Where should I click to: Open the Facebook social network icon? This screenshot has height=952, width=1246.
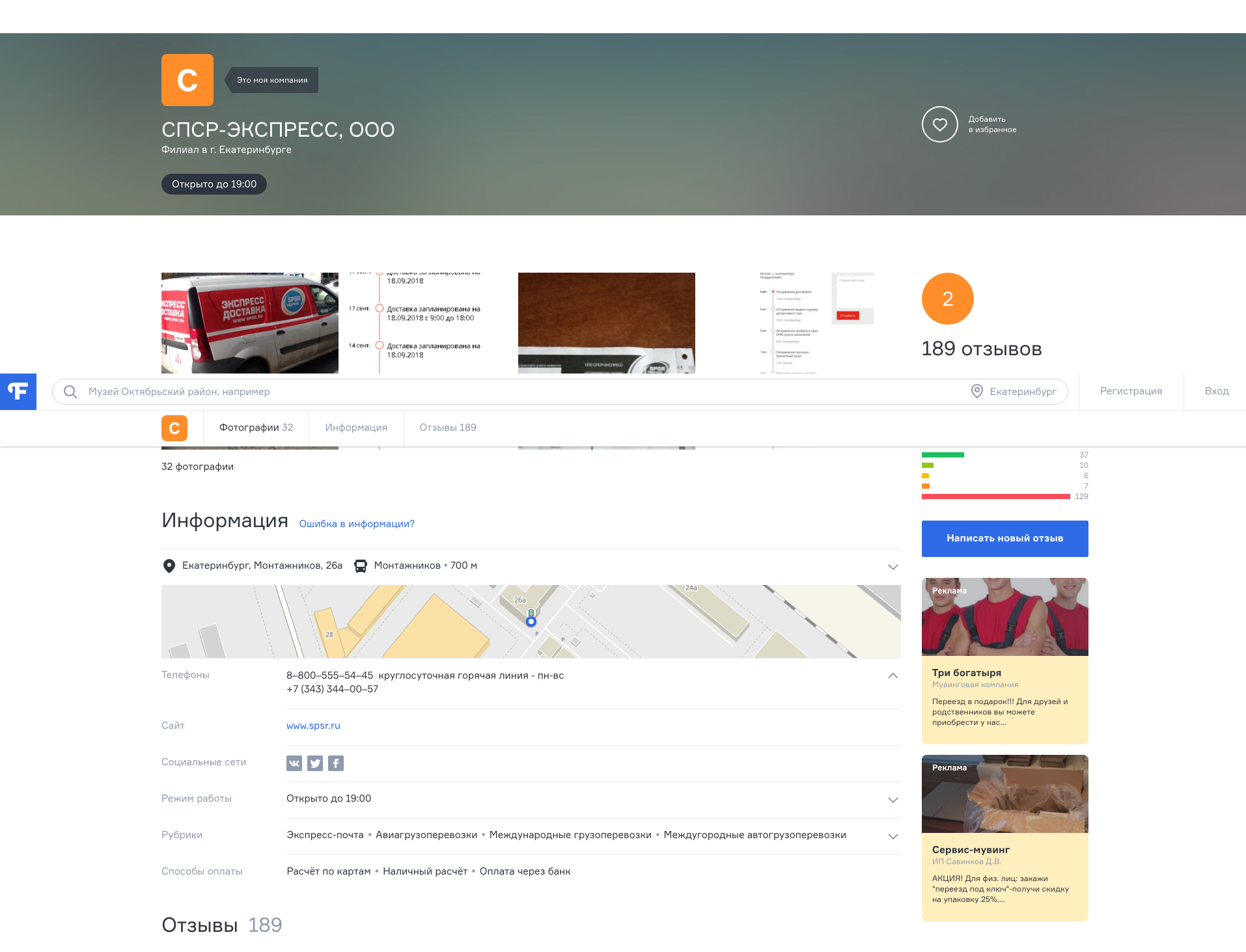(x=336, y=763)
